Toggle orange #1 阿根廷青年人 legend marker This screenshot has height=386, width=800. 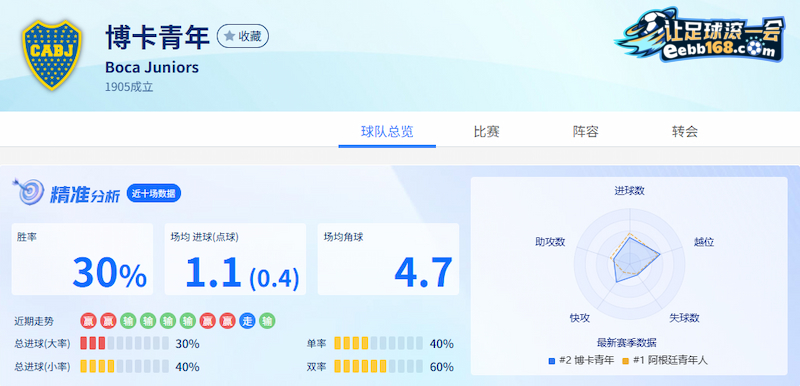[x=626, y=361]
